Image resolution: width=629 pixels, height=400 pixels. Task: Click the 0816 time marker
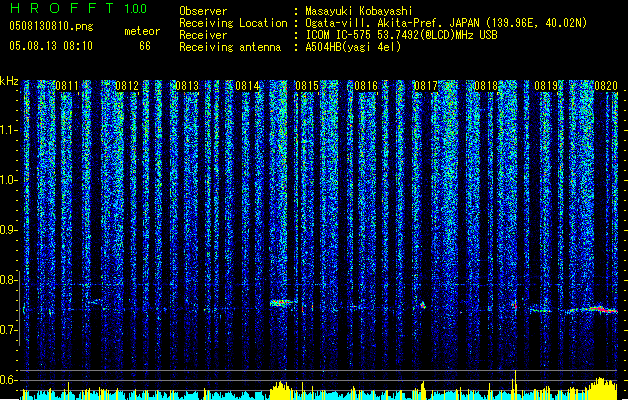(x=366, y=86)
